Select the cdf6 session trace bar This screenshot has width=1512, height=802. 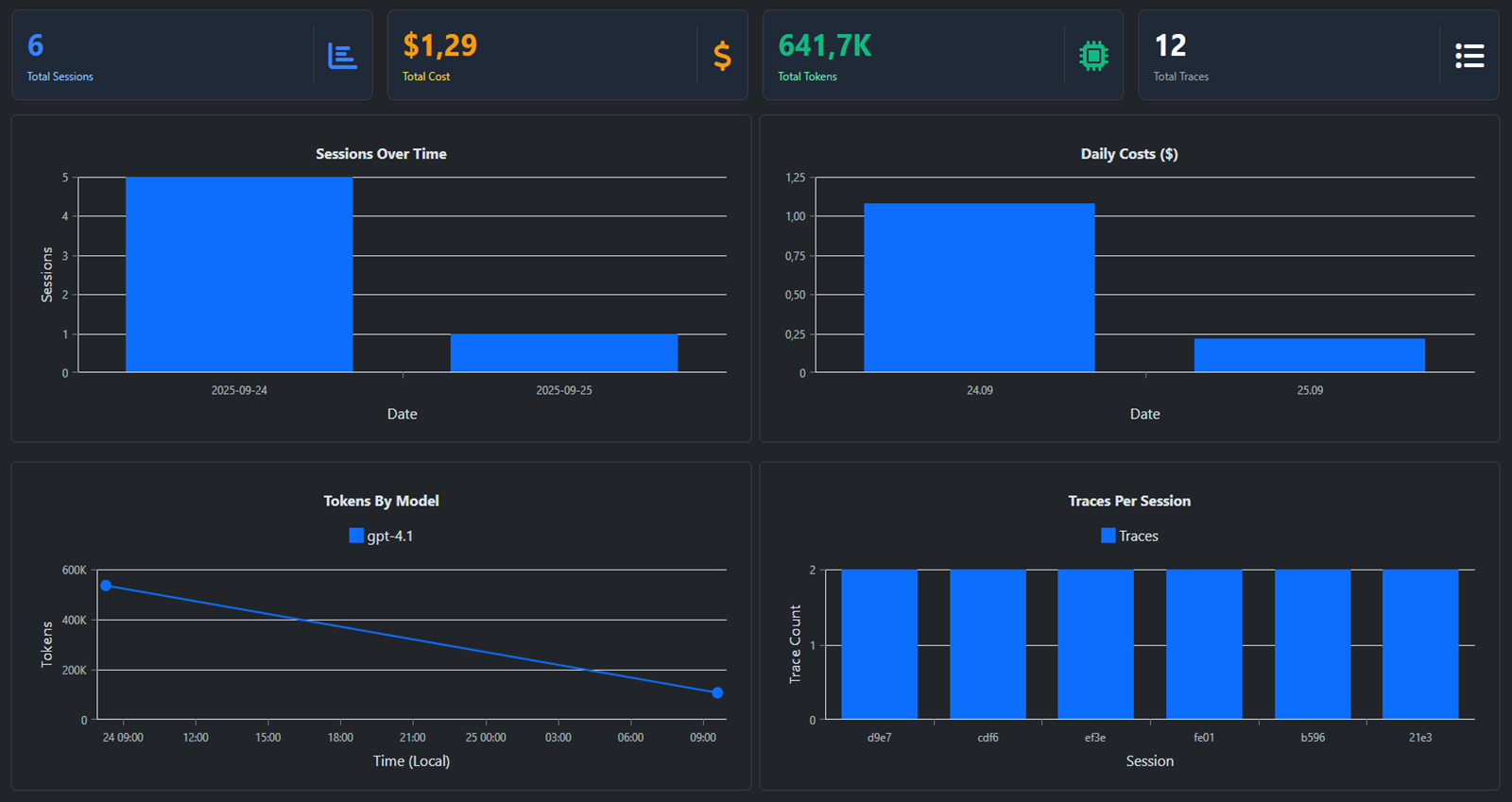[x=988, y=644]
